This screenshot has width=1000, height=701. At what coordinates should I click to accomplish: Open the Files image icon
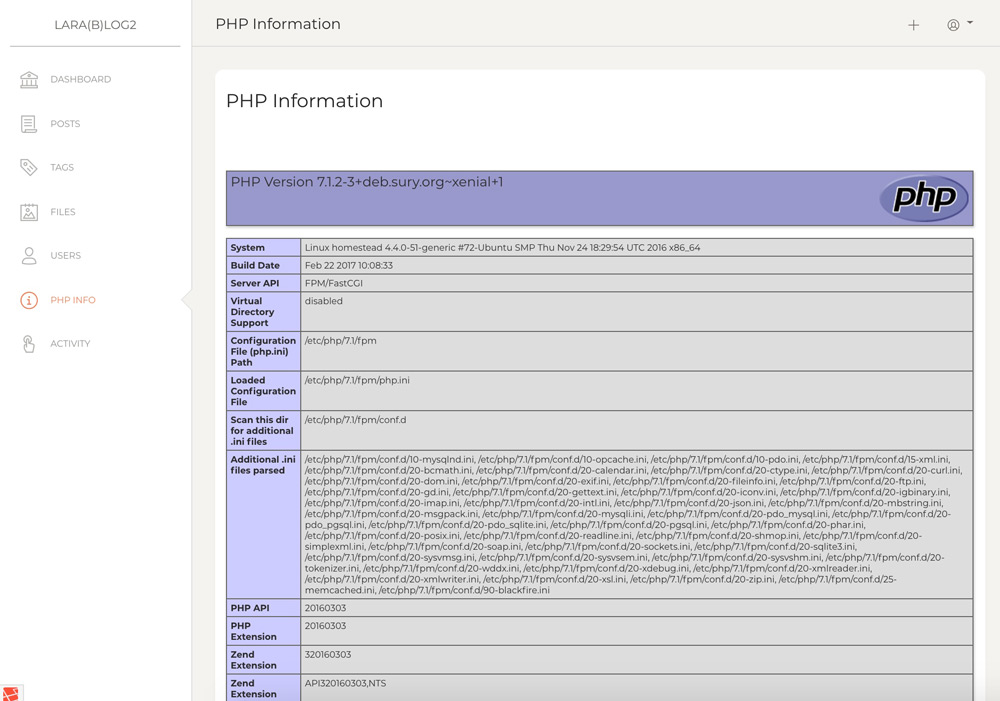[x=29, y=211]
